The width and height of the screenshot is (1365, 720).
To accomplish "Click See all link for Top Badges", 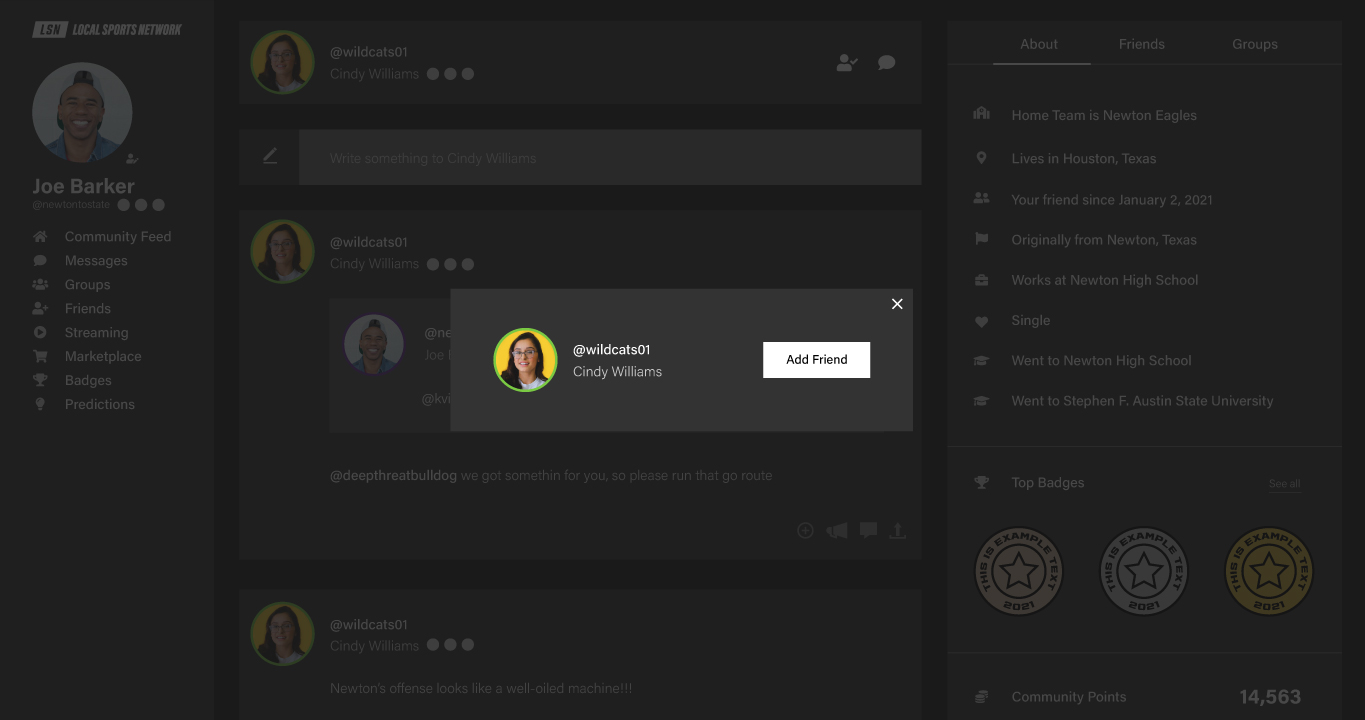I will click(1284, 484).
